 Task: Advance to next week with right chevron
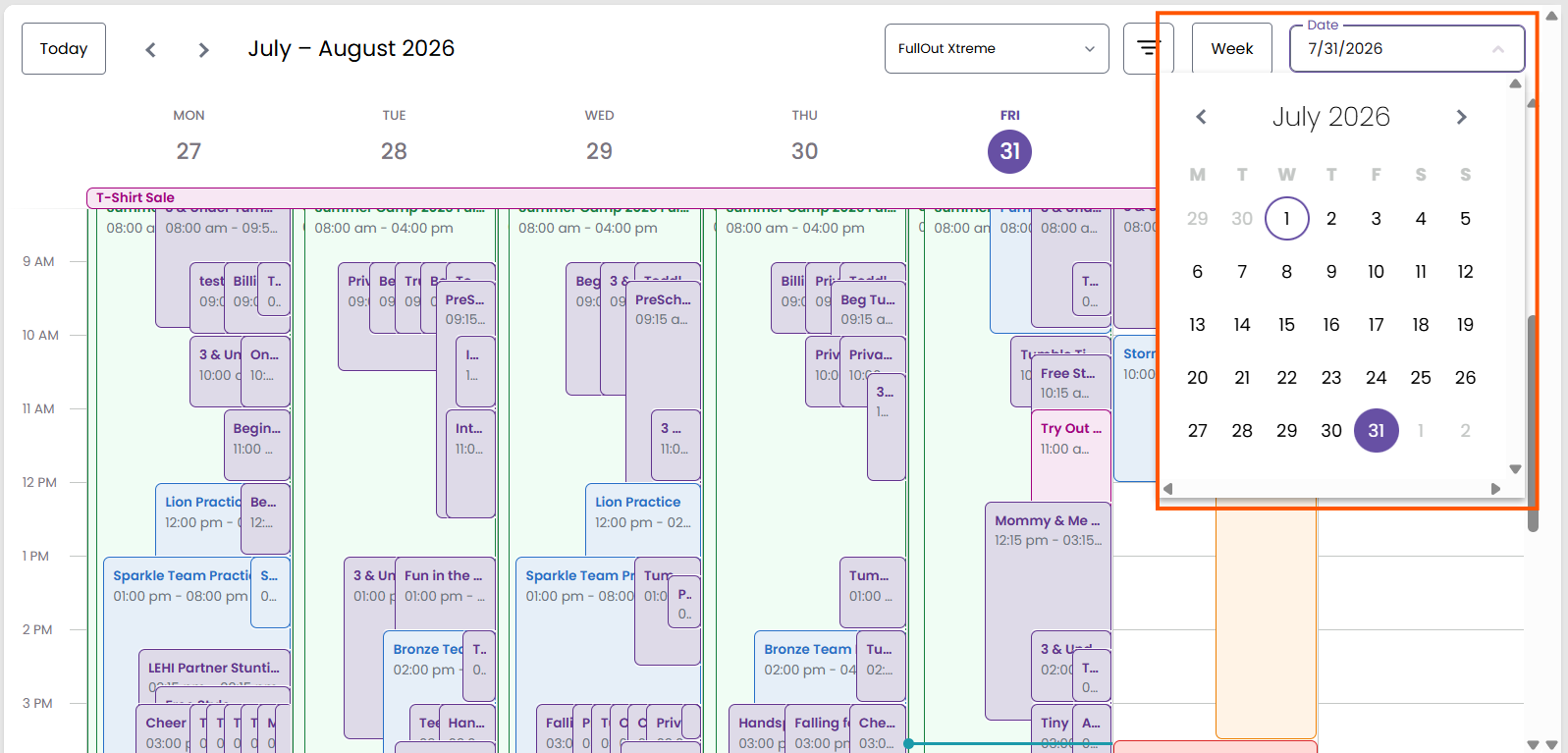pyautogui.click(x=203, y=49)
